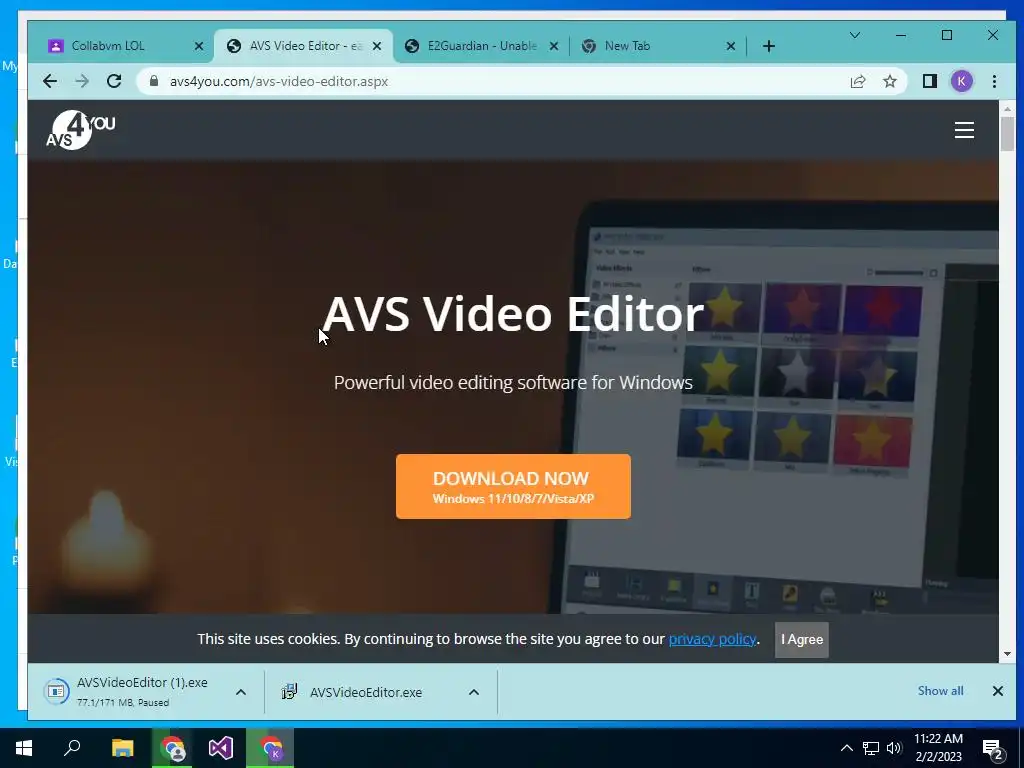
Task: Close the E2Guardian tab
Action: coord(554,46)
